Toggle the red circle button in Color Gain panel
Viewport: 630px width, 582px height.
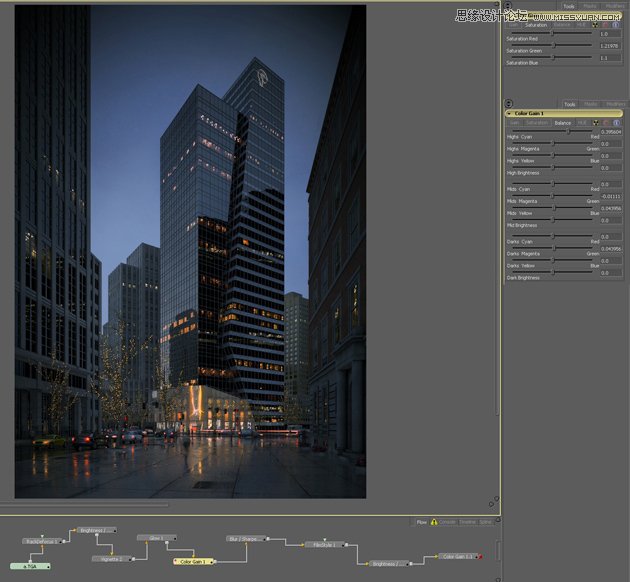[x=607, y=123]
